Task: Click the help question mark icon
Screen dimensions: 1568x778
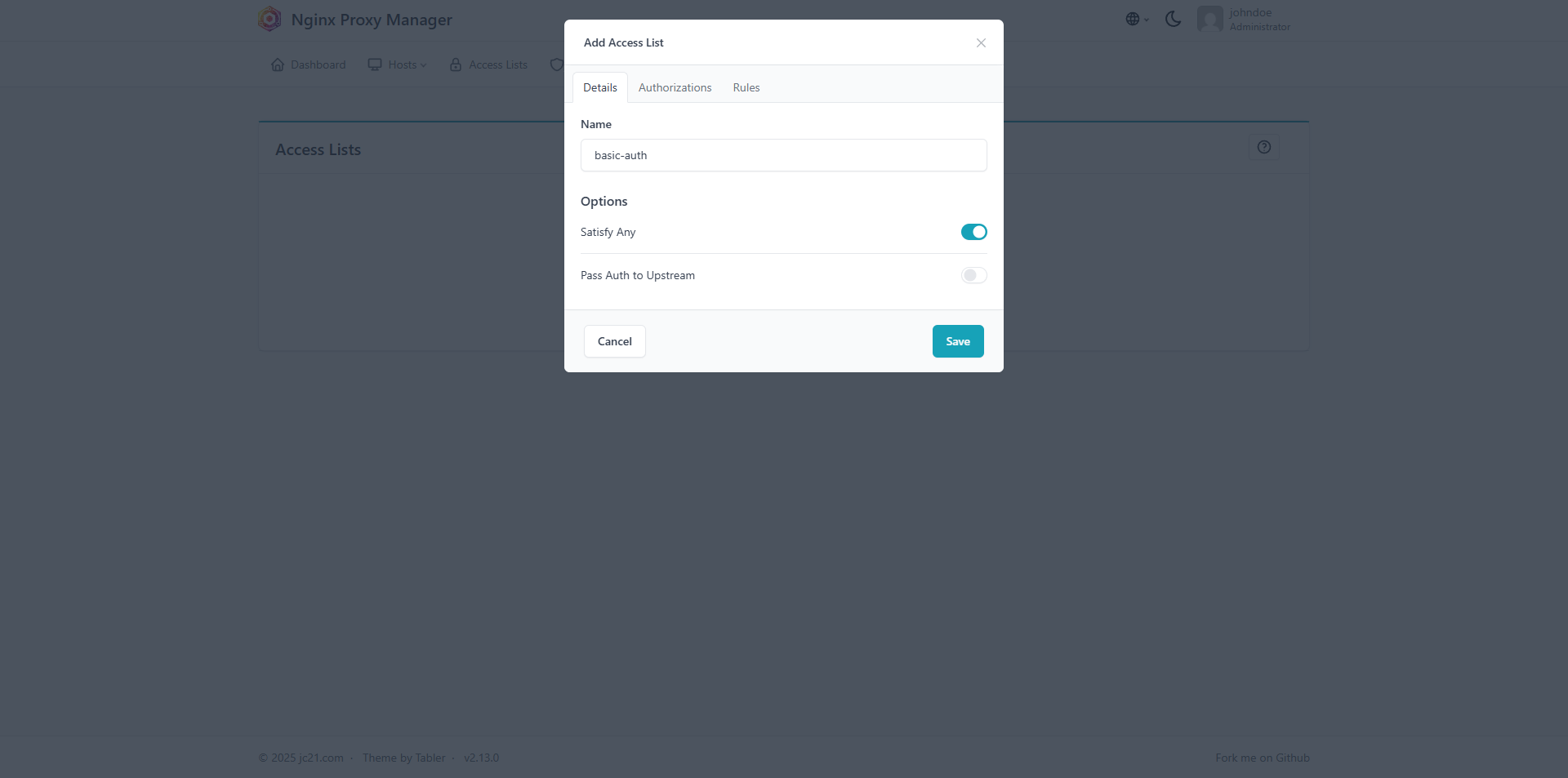Action: click(1263, 147)
